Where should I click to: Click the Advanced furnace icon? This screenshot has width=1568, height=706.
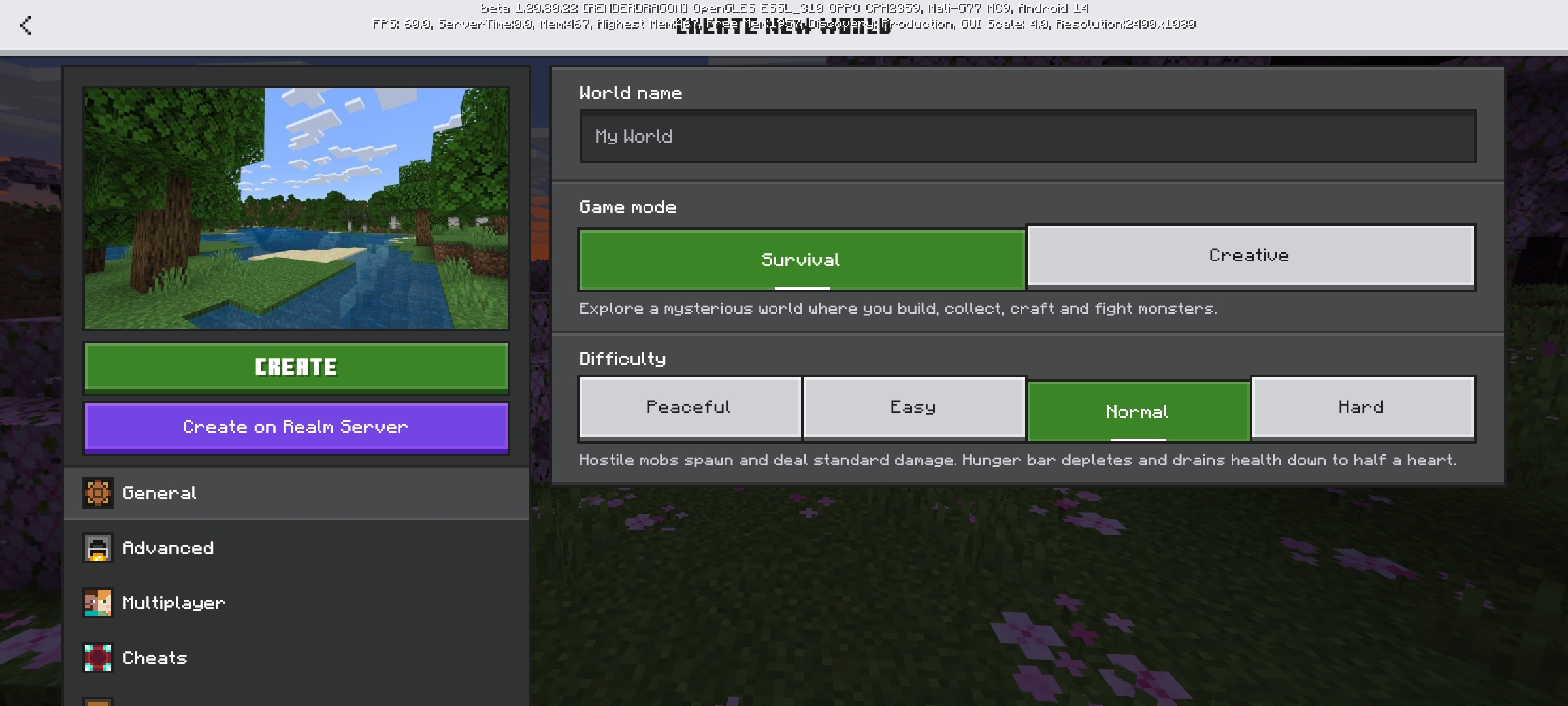tap(98, 548)
